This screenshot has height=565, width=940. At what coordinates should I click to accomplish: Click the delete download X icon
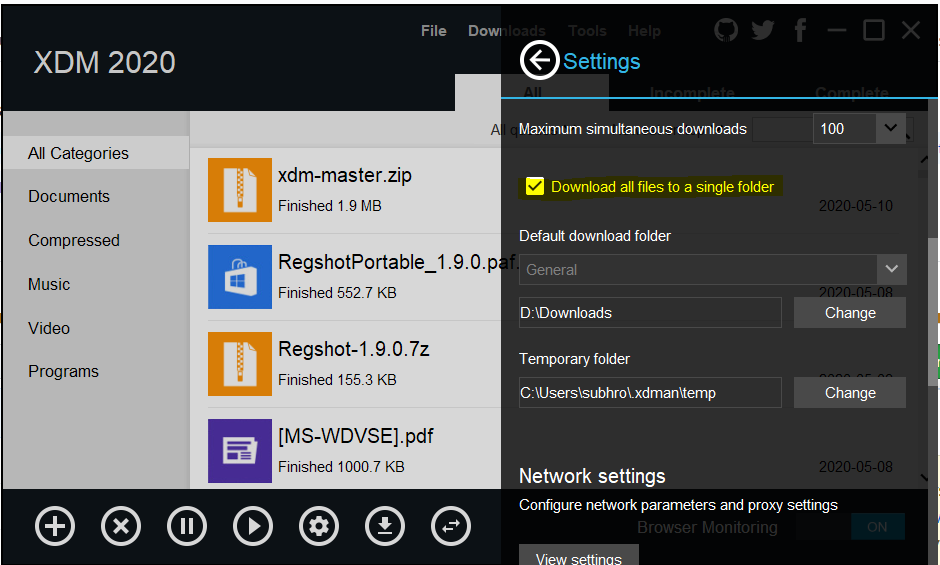[x=121, y=526]
